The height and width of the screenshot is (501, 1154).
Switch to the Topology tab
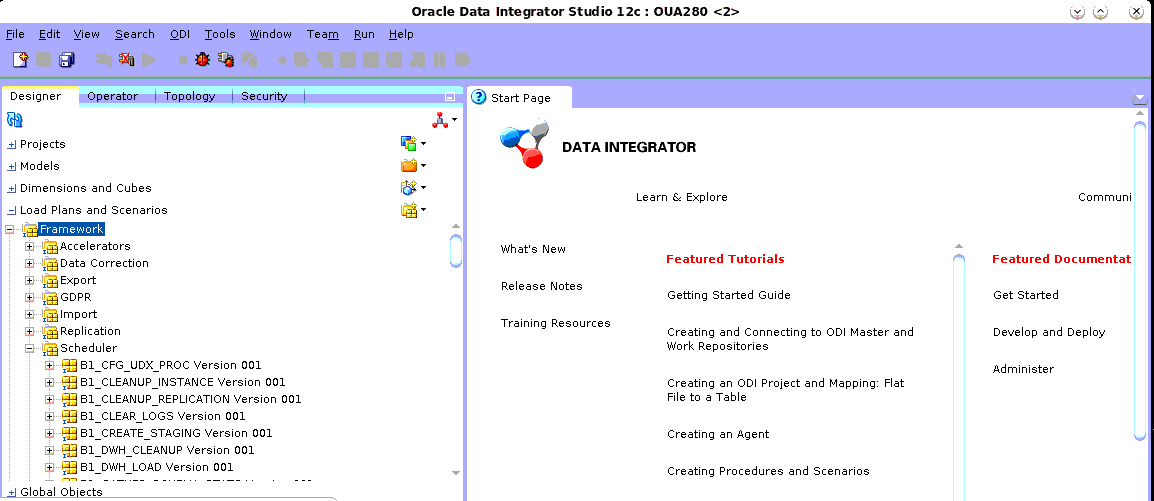(190, 96)
